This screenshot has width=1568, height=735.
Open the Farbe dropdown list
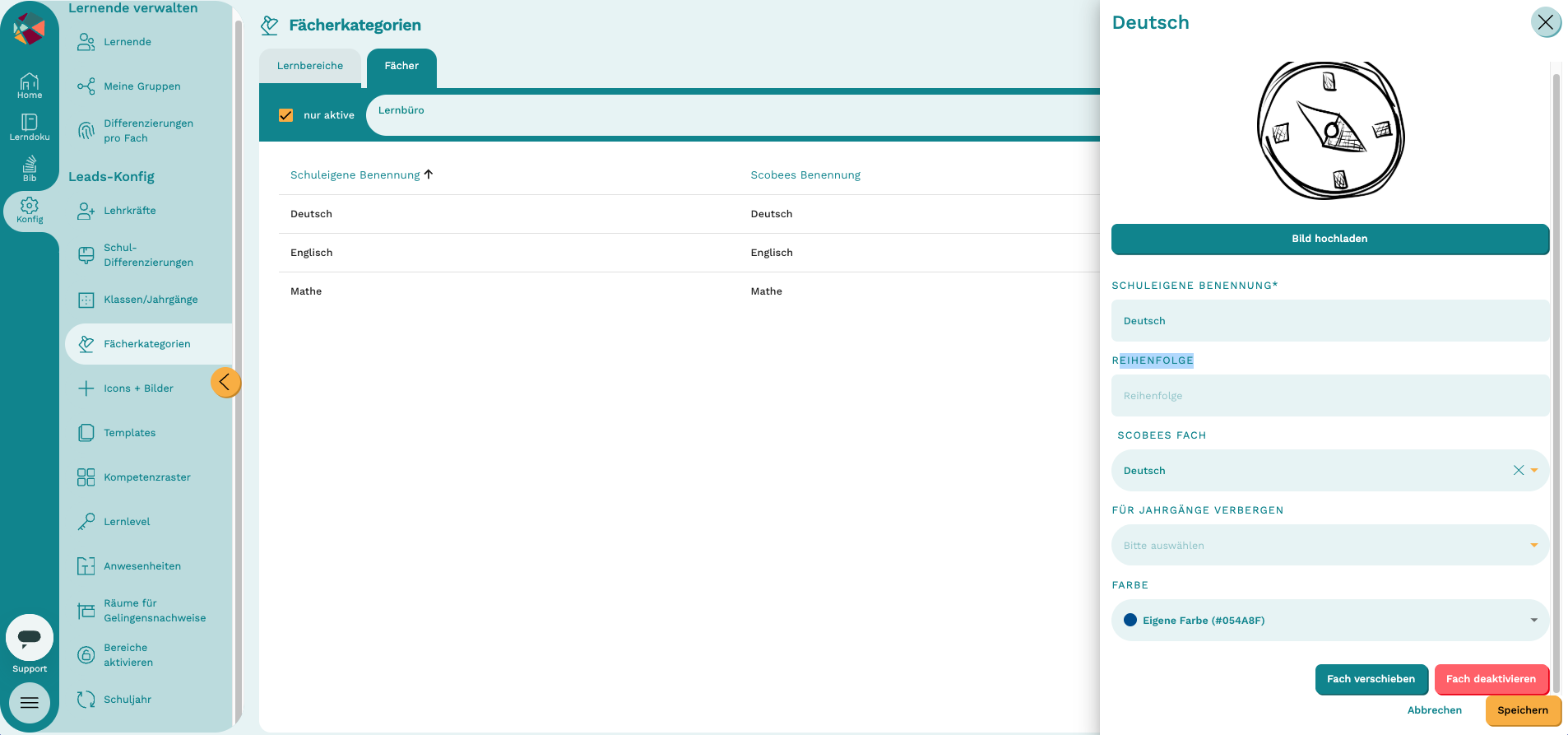tap(1329, 620)
